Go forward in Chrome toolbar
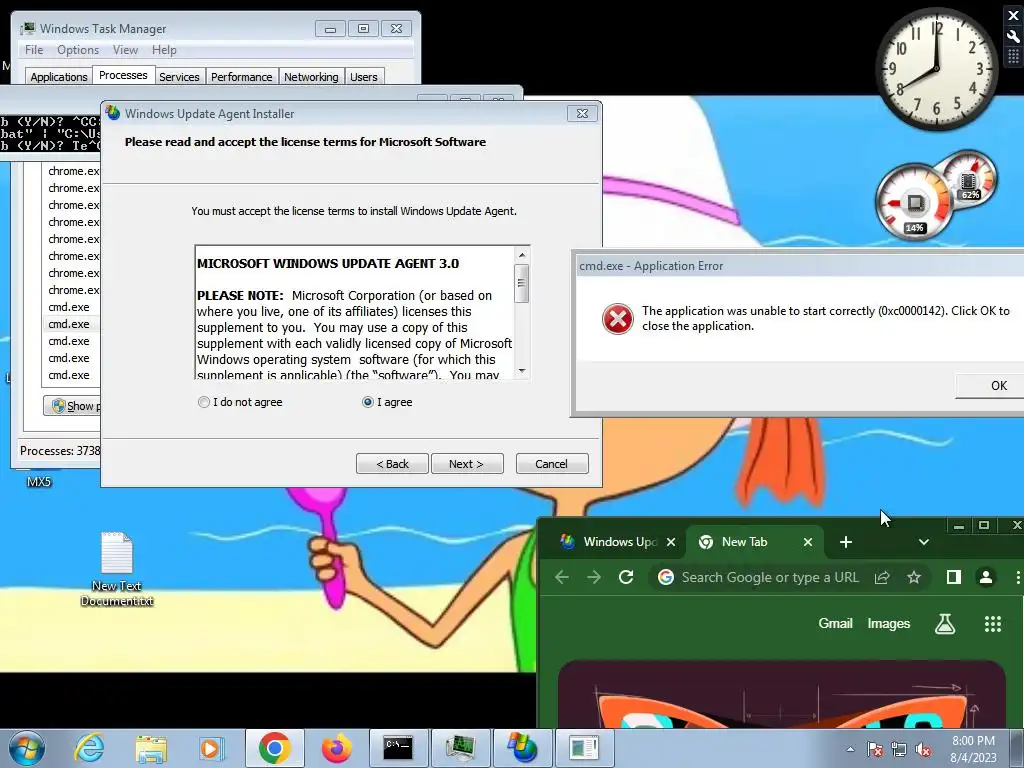 (594, 577)
